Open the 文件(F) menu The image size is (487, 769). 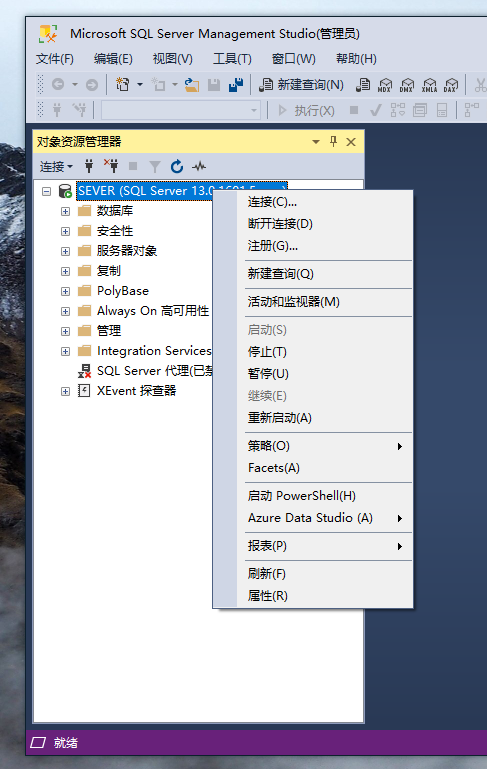pyautogui.click(x=54, y=59)
